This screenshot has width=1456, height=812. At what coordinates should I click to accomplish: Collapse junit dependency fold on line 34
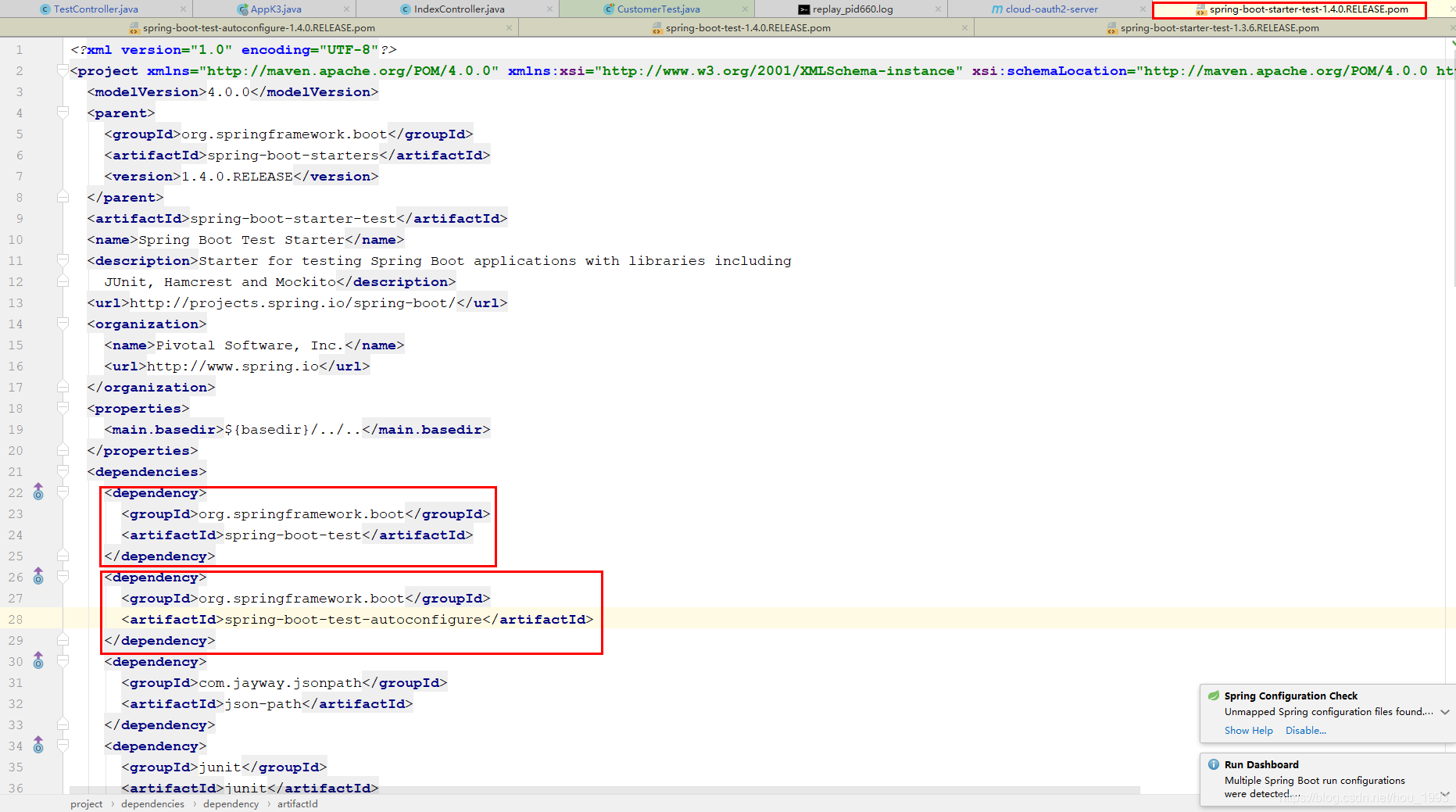[63, 746]
